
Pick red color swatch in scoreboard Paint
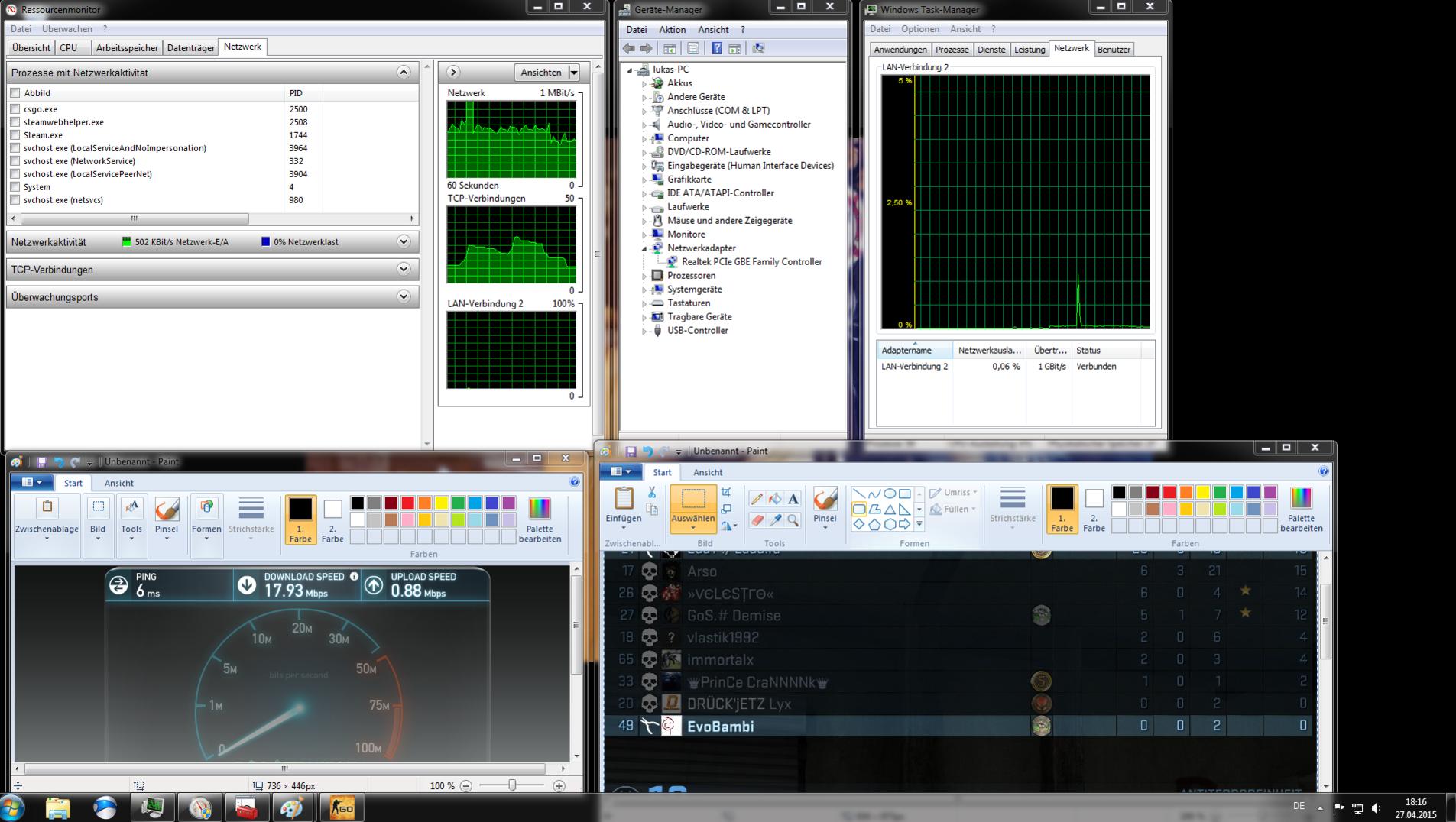coord(1169,492)
